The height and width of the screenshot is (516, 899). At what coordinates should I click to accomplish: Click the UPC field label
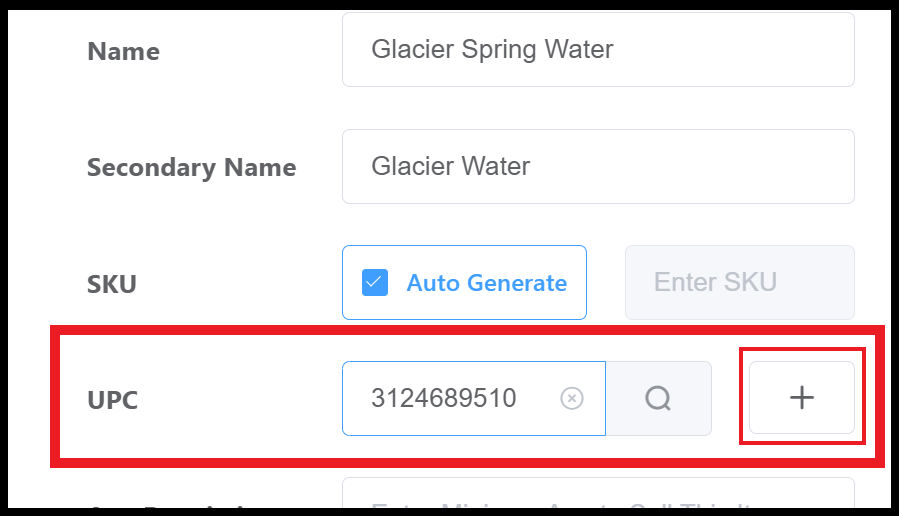tap(112, 400)
